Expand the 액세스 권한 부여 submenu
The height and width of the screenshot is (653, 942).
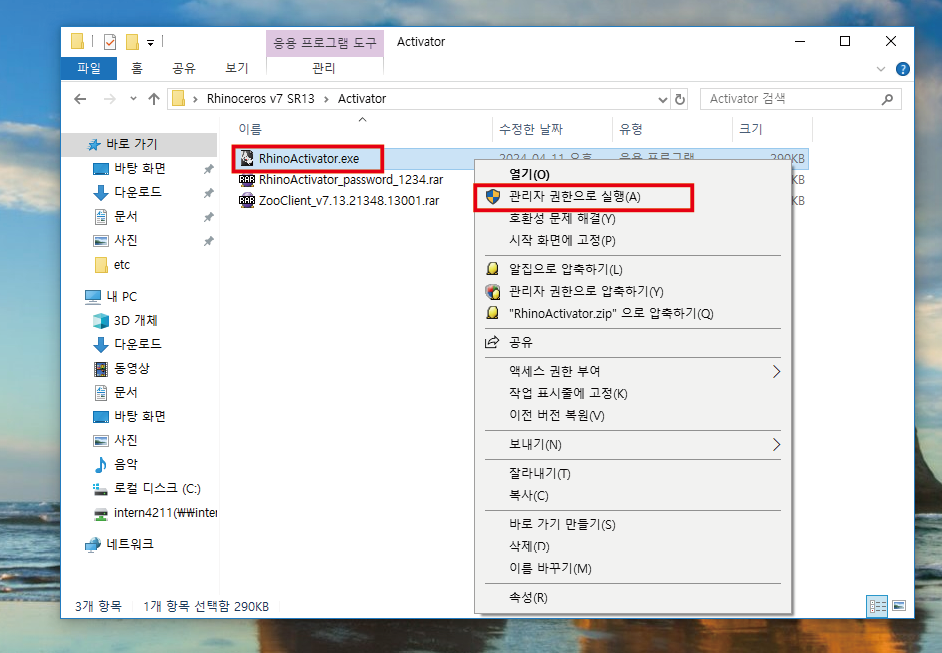click(x=633, y=371)
